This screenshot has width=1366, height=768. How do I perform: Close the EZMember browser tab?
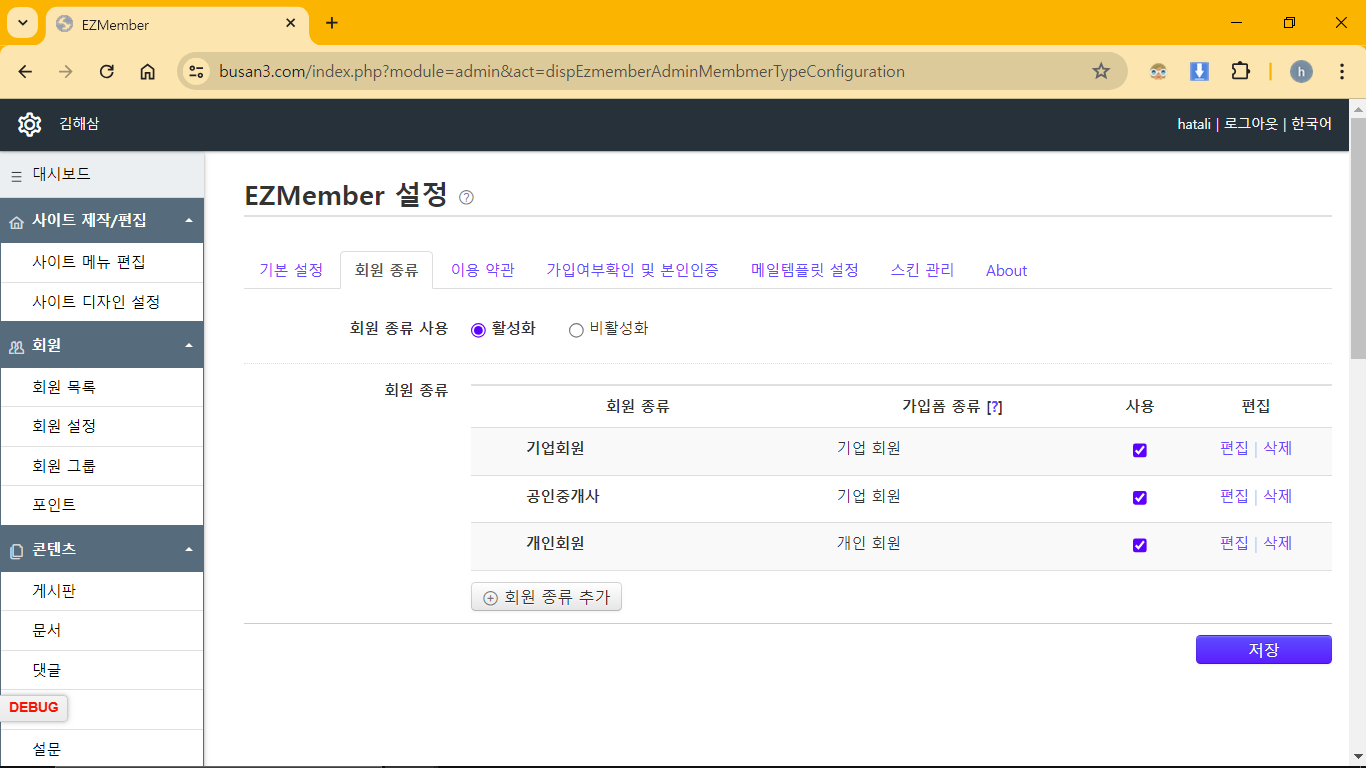[290, 23]
